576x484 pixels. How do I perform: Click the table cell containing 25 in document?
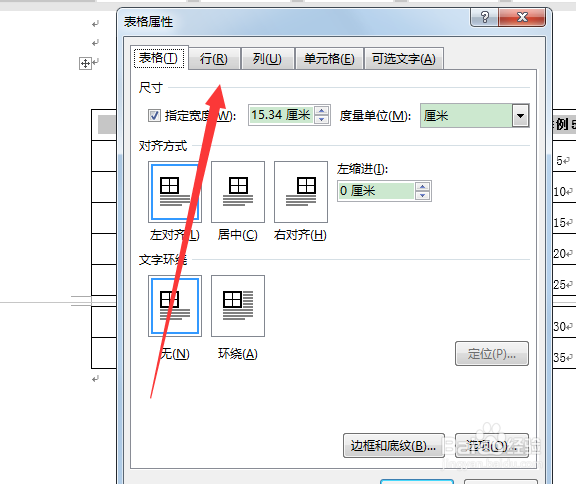[x=564, y=285]
